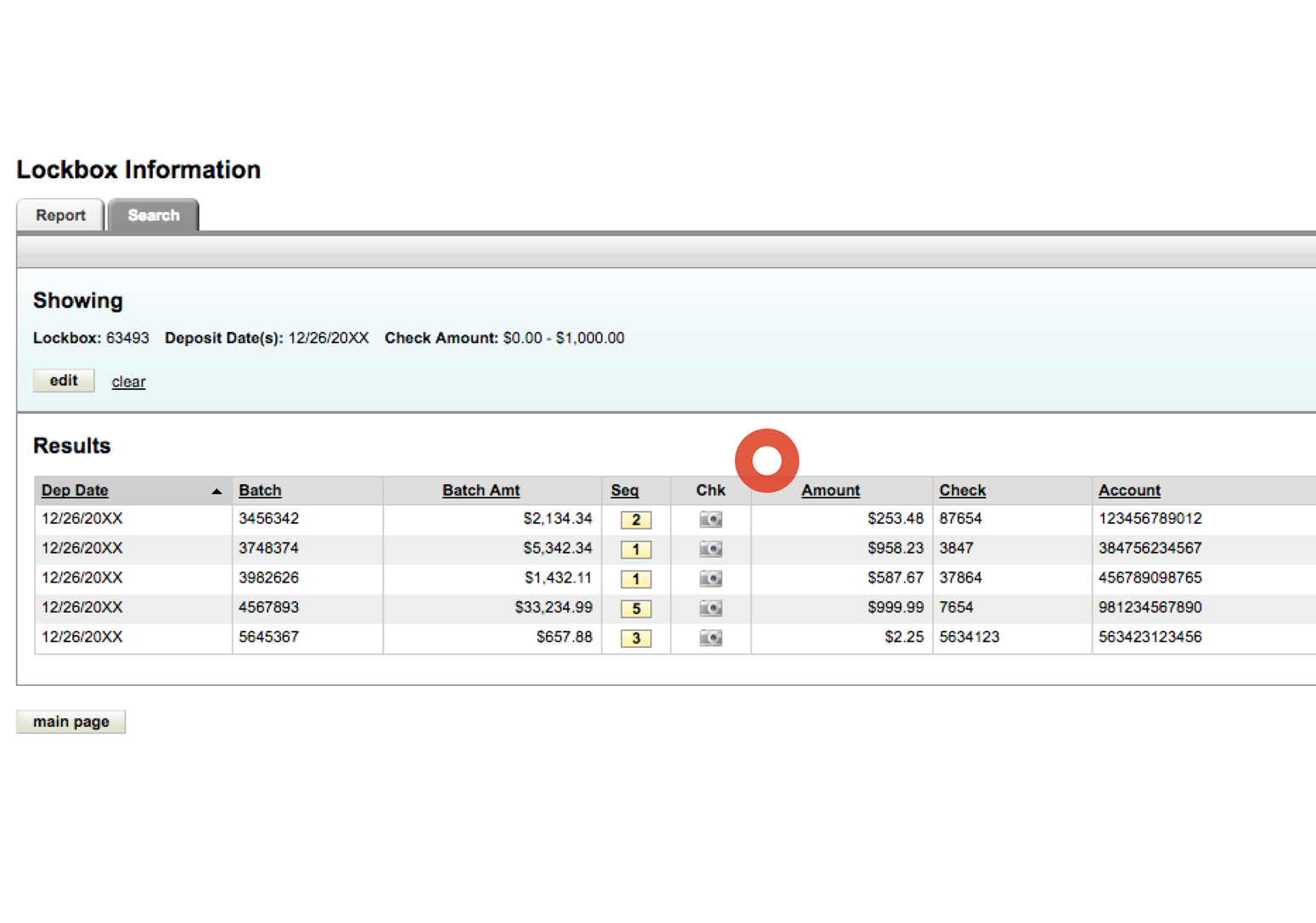Click check number 87654
1316x923 pixels.
[960, 519]
